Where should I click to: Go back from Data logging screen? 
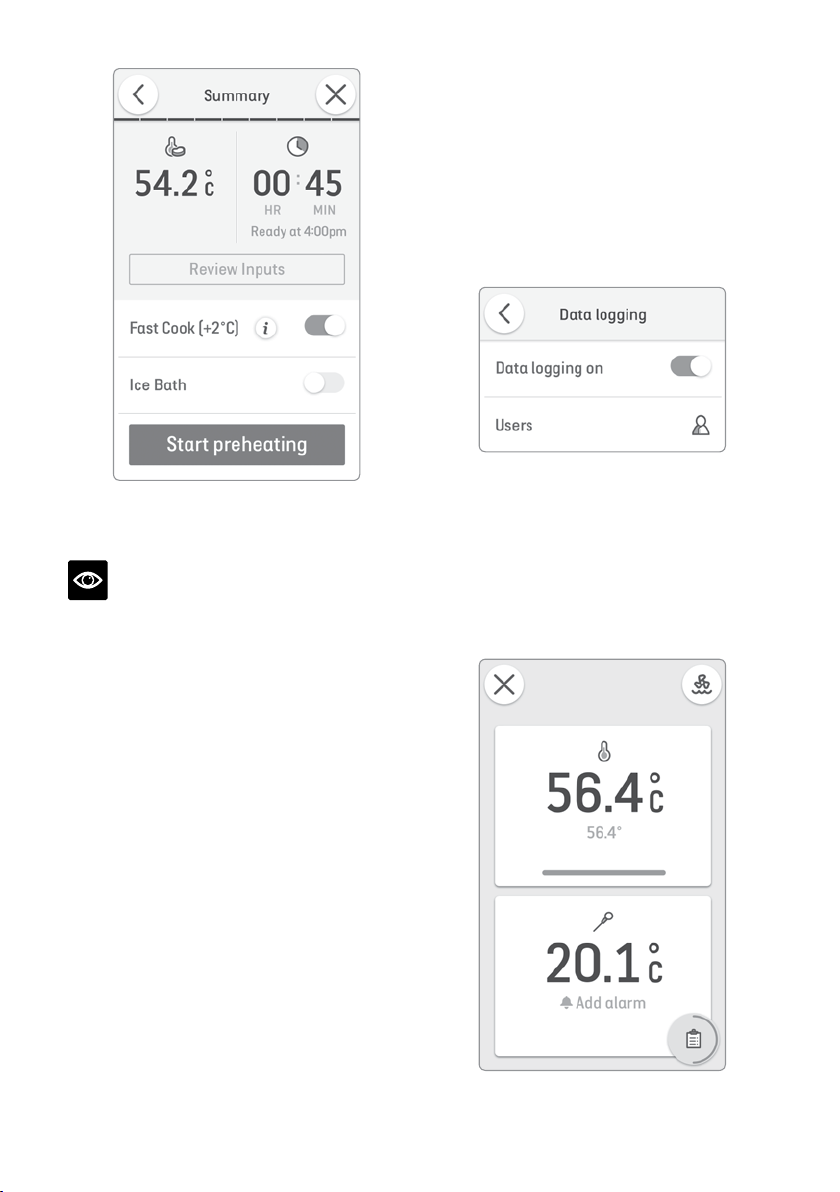click(x=504, y=313)
